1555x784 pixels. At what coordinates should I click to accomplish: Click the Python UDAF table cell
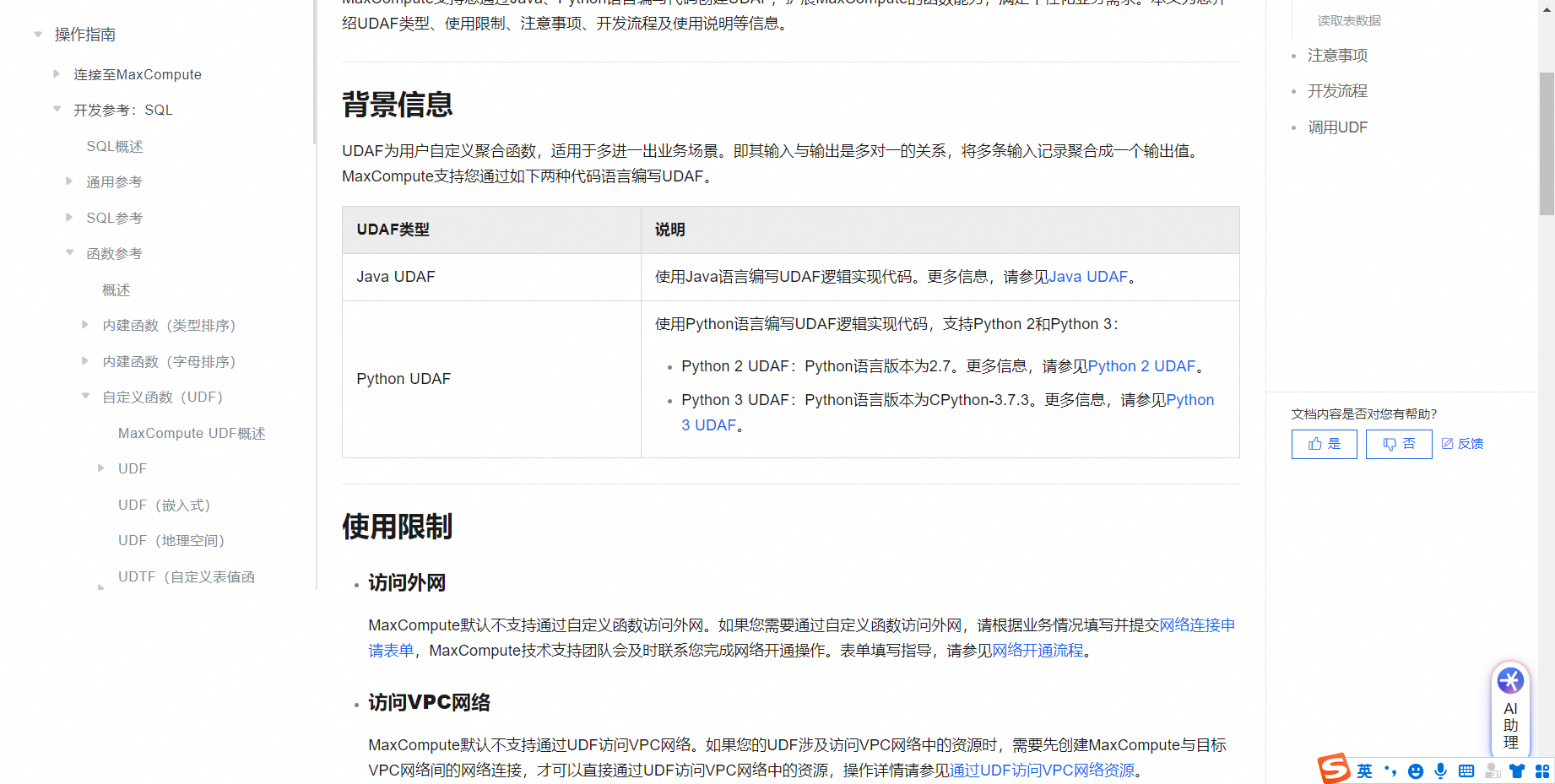tap(491, 379)
